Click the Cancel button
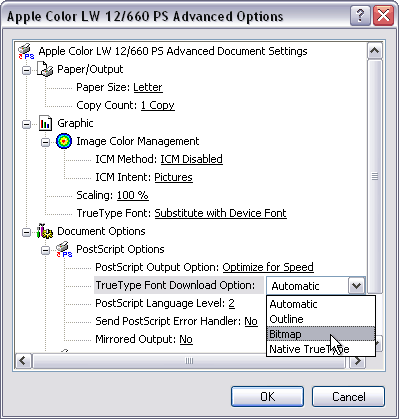The height and width of the screenshot is (419, 399). [x=348, y=397]
